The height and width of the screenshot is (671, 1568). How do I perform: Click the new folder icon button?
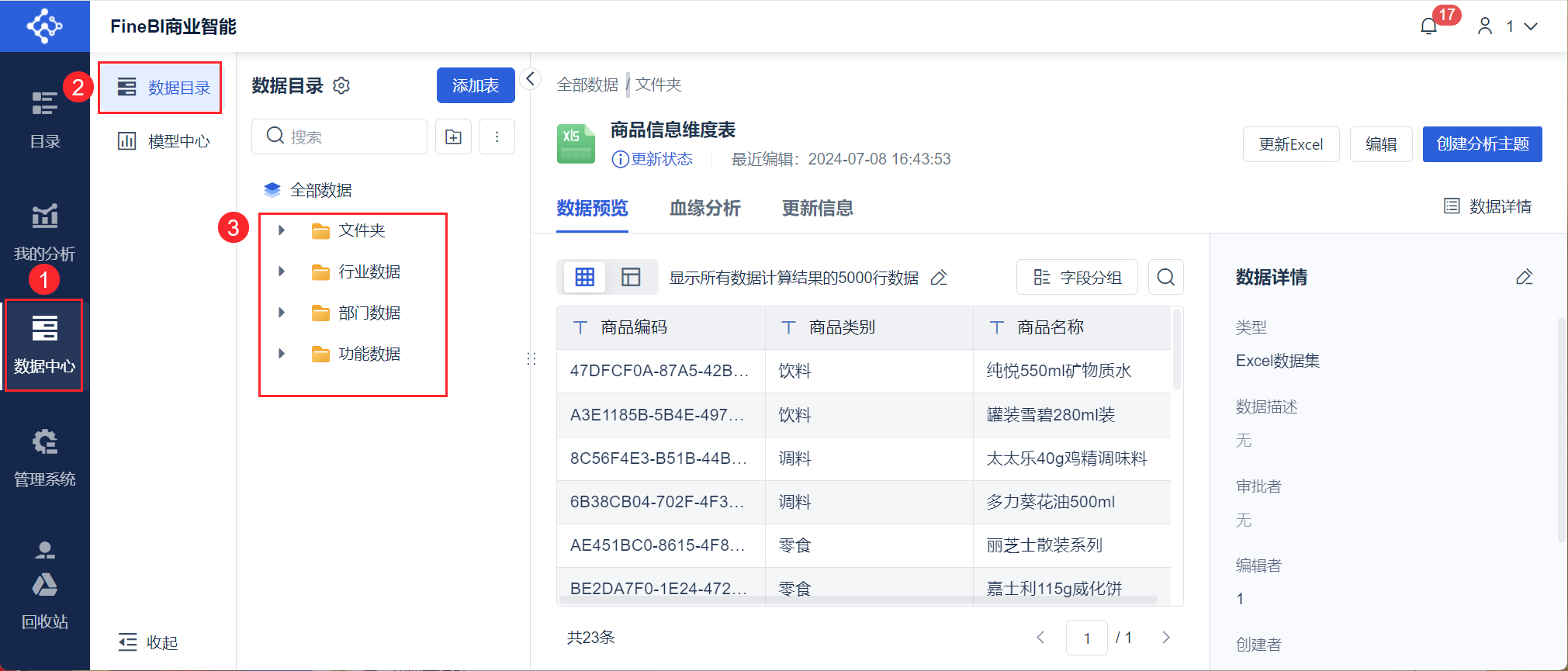[x=454, y=137]
